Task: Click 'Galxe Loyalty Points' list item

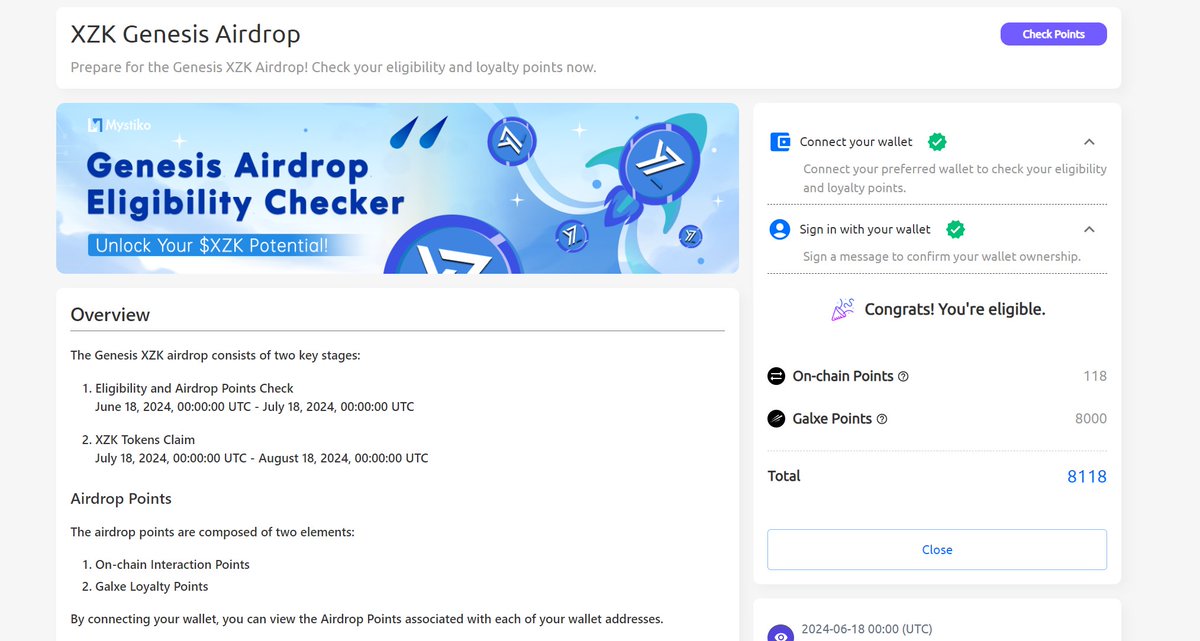Action: click(152, 587)
